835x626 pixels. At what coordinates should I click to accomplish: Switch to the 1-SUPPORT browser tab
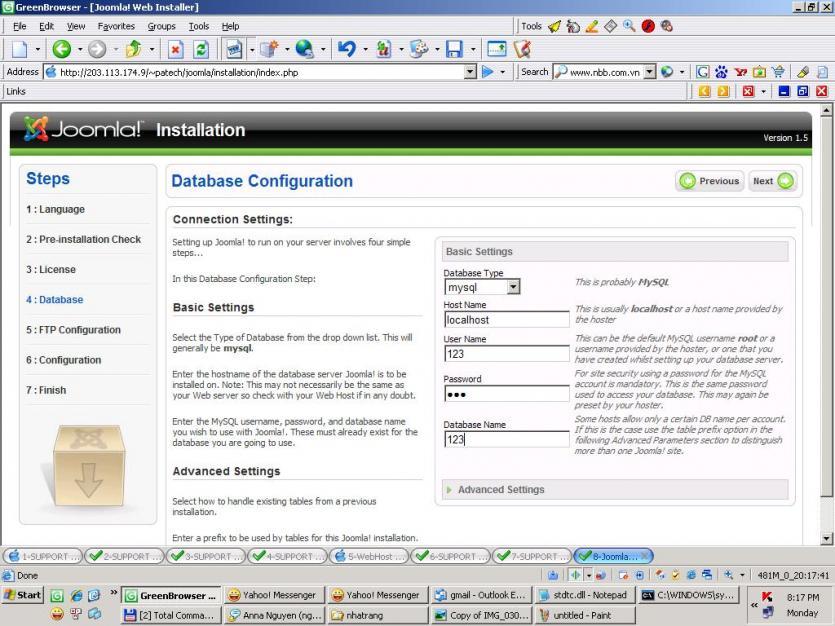coord(43,556)
